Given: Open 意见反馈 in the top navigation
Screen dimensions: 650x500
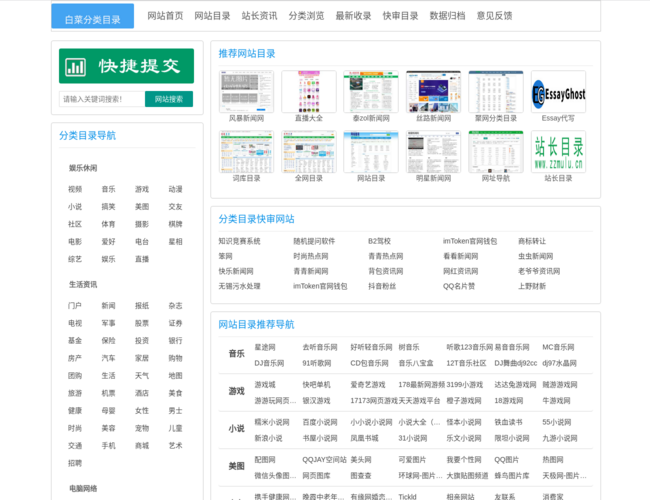Looking at the screenshot, I should click(x=494, y=16).
